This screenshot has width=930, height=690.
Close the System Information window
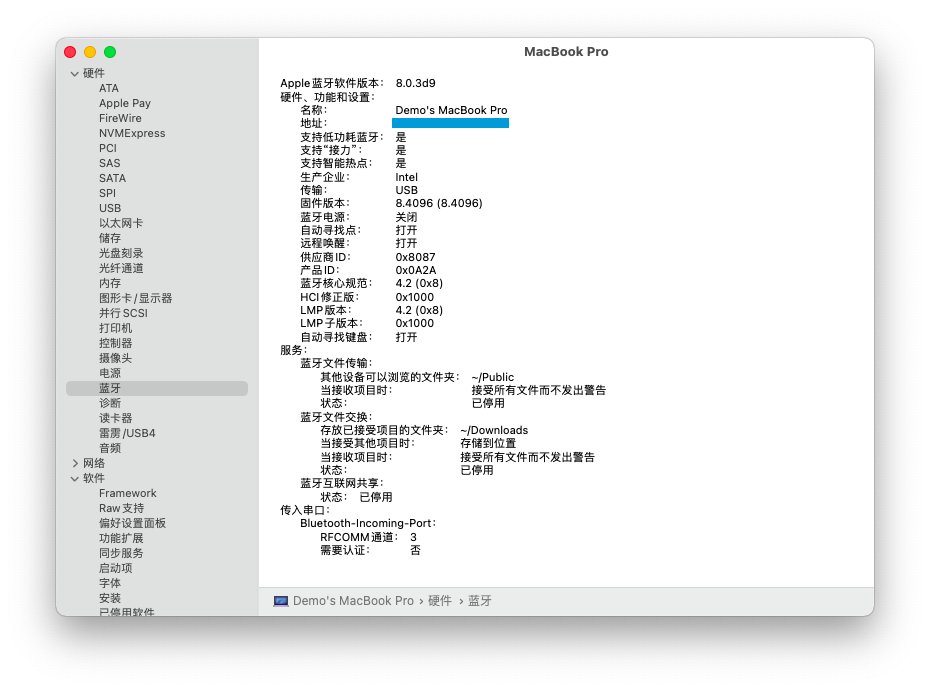tap(70, 52)
